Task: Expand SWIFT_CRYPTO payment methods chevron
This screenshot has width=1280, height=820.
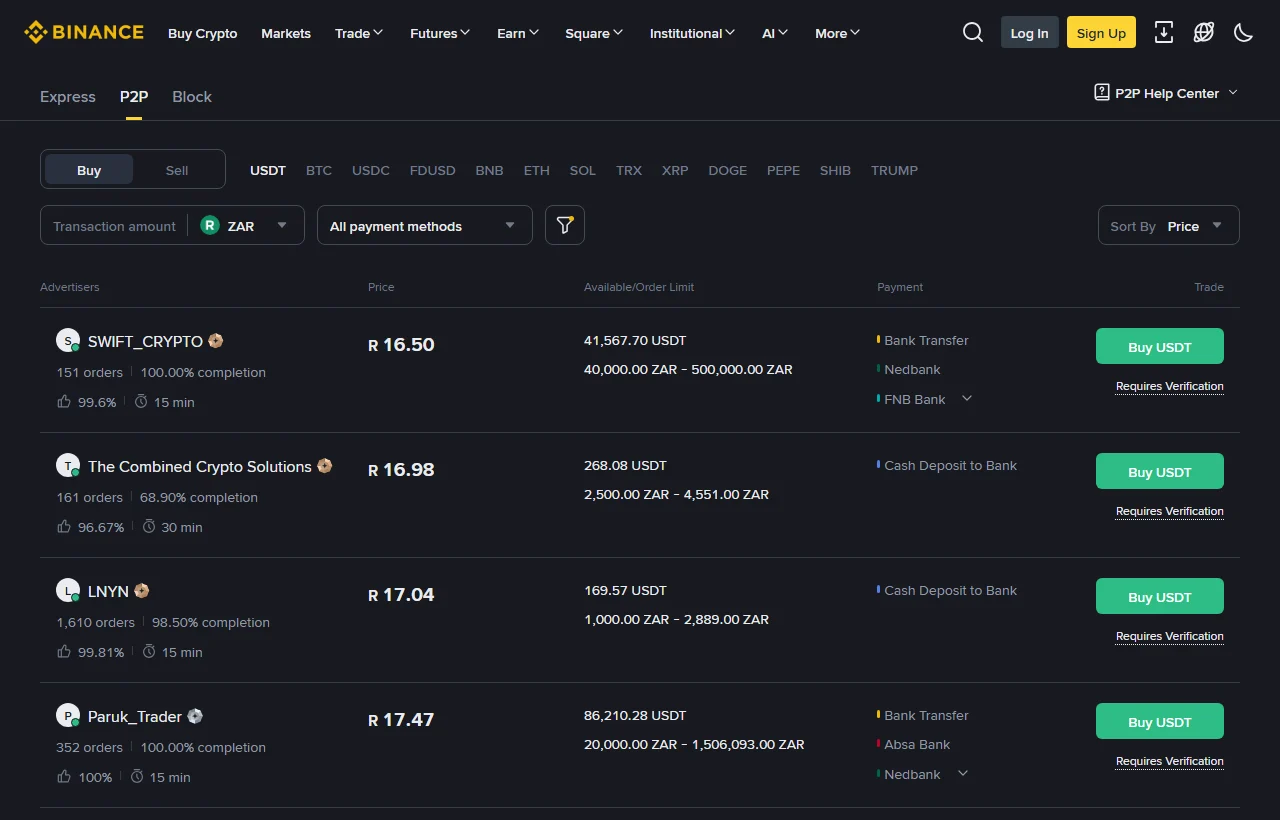Action: coord(966,398)
